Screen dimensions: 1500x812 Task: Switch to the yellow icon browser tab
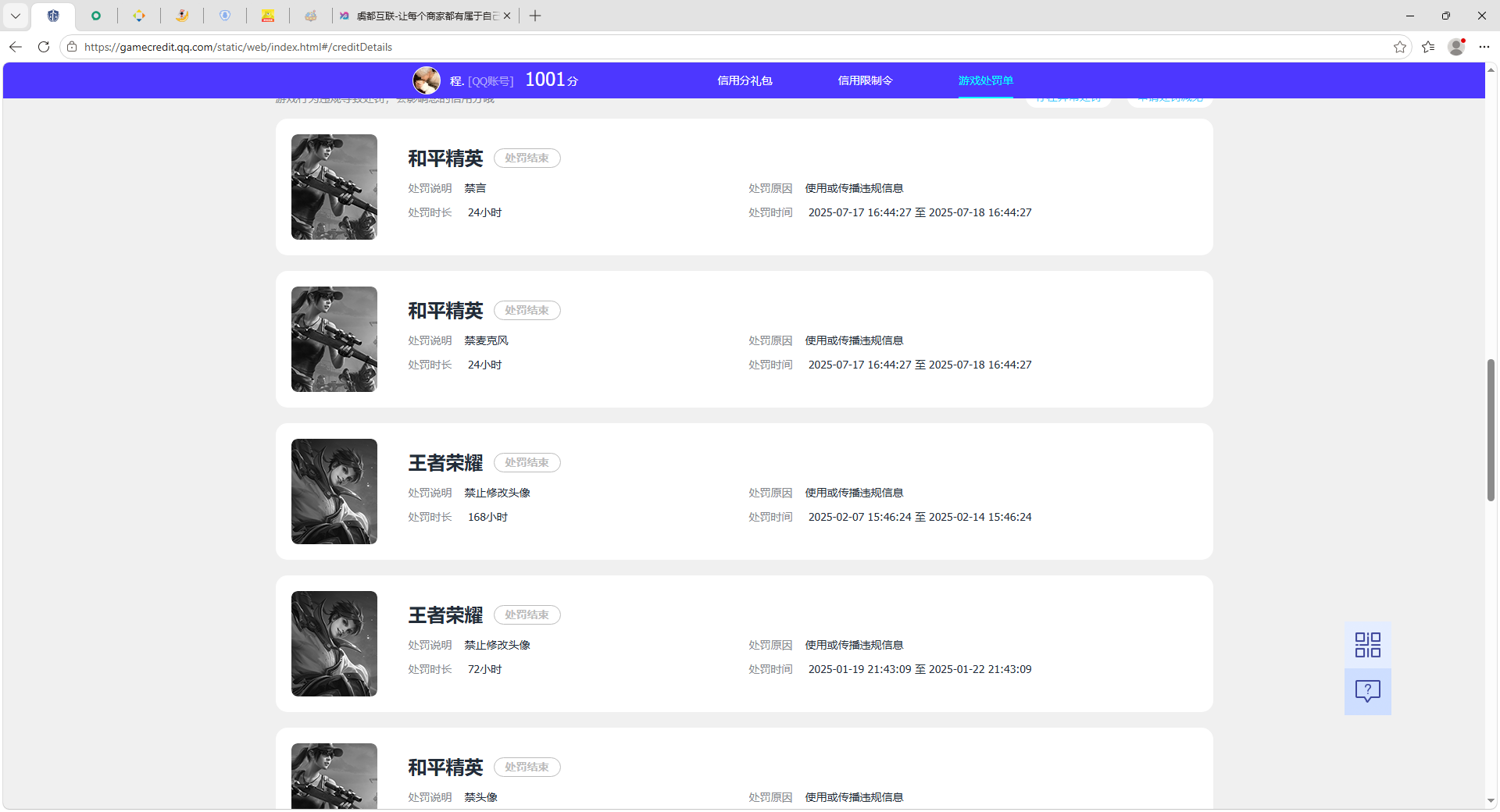pos(268,16)
